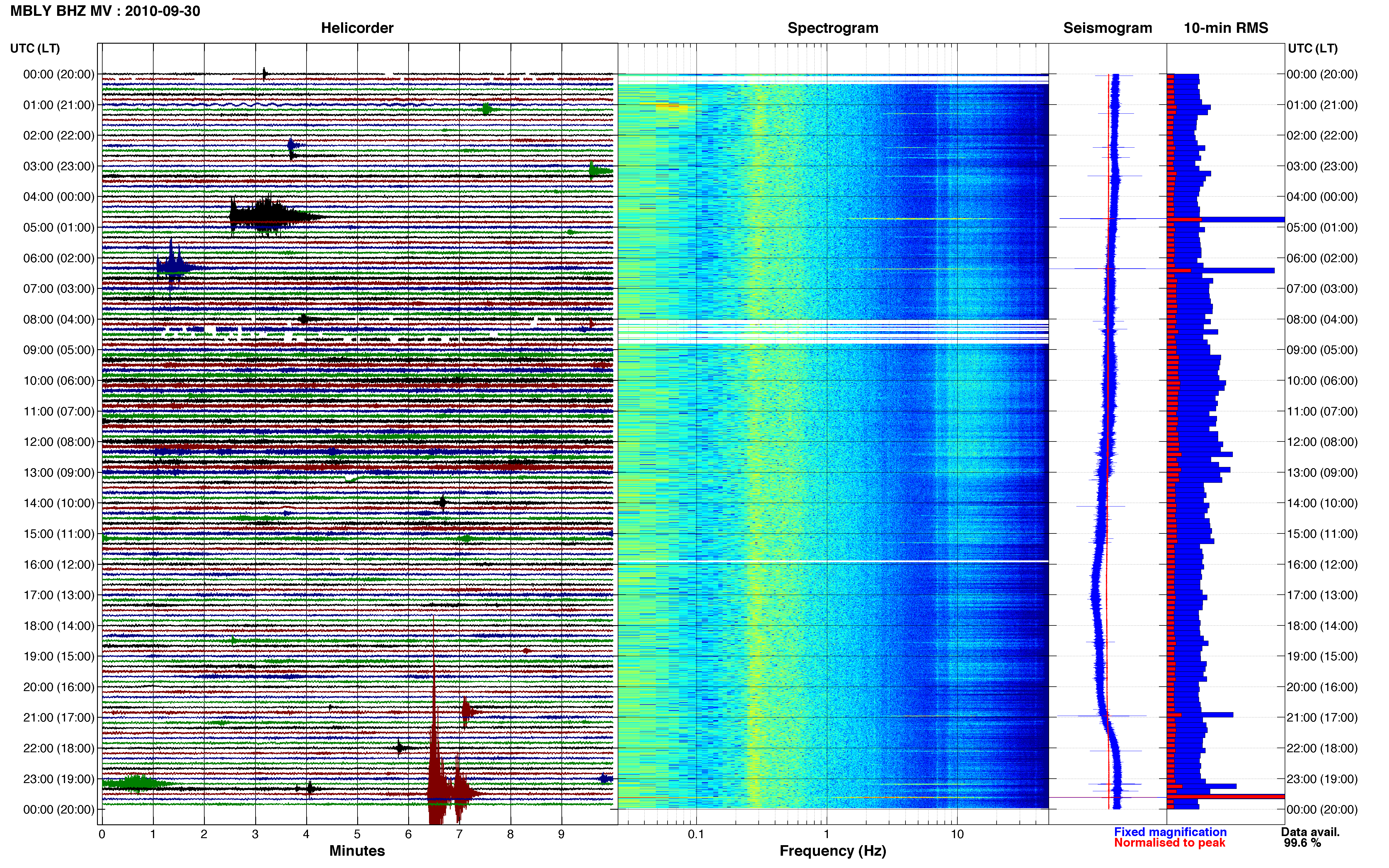Image resolution: width=1389 pixels, height=868 pixels.
Task: Click '23:00 (19:00)' on the helicorder time axis
Action: point(59,779)
